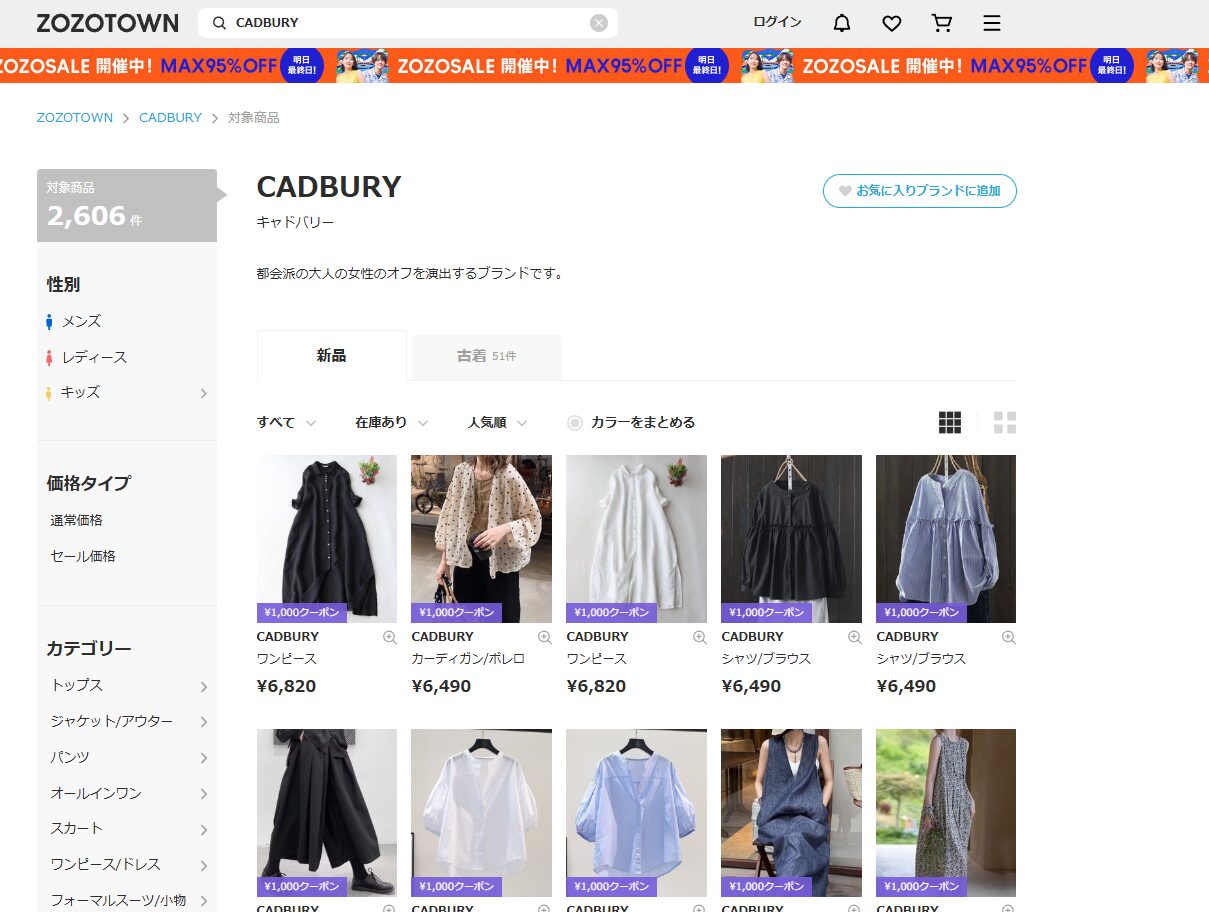Open white puff-sleeve blouse thumbnail
This screenshot has height=912, width=1209.
point(481,812)
